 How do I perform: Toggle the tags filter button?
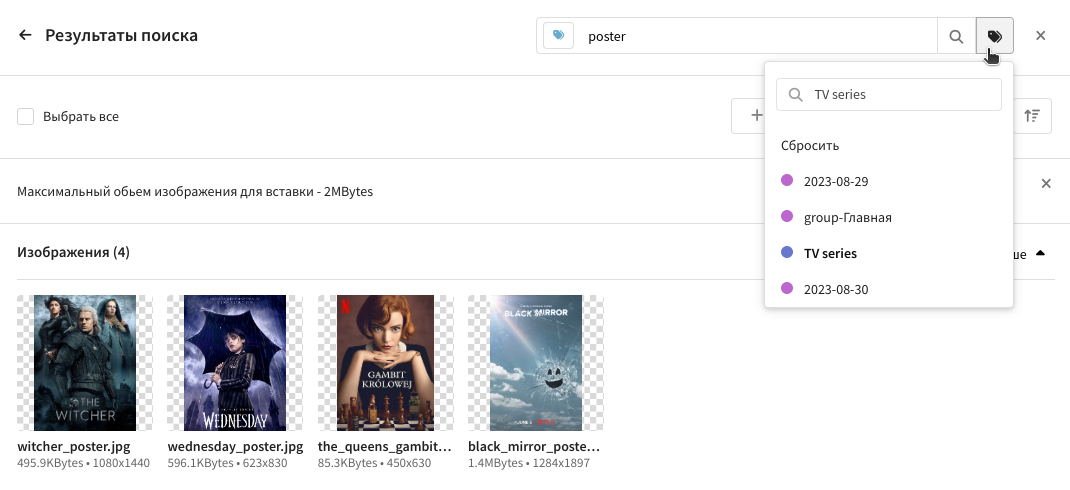[x=994, y=36]
